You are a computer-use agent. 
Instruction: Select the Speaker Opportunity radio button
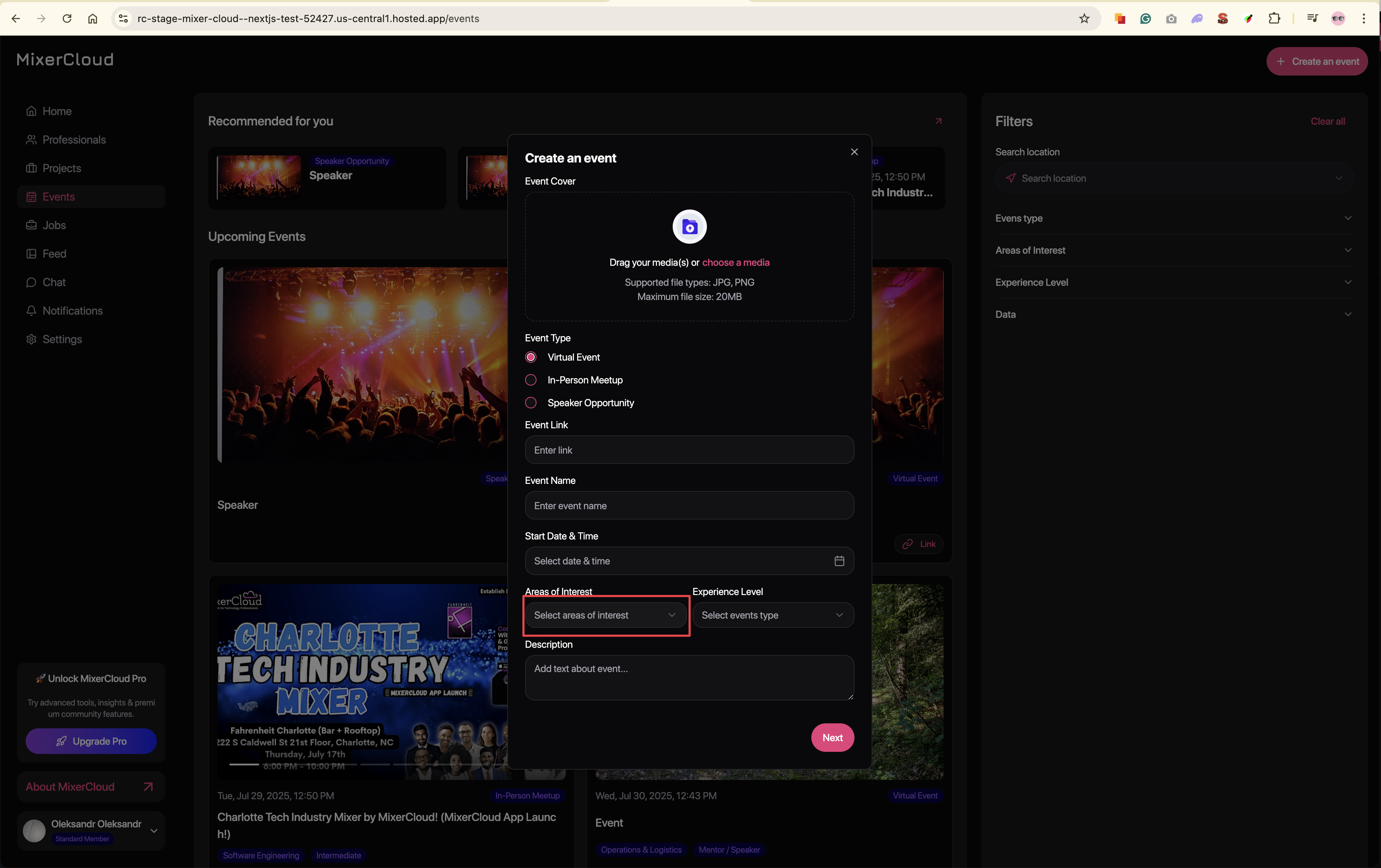(530, 403)
